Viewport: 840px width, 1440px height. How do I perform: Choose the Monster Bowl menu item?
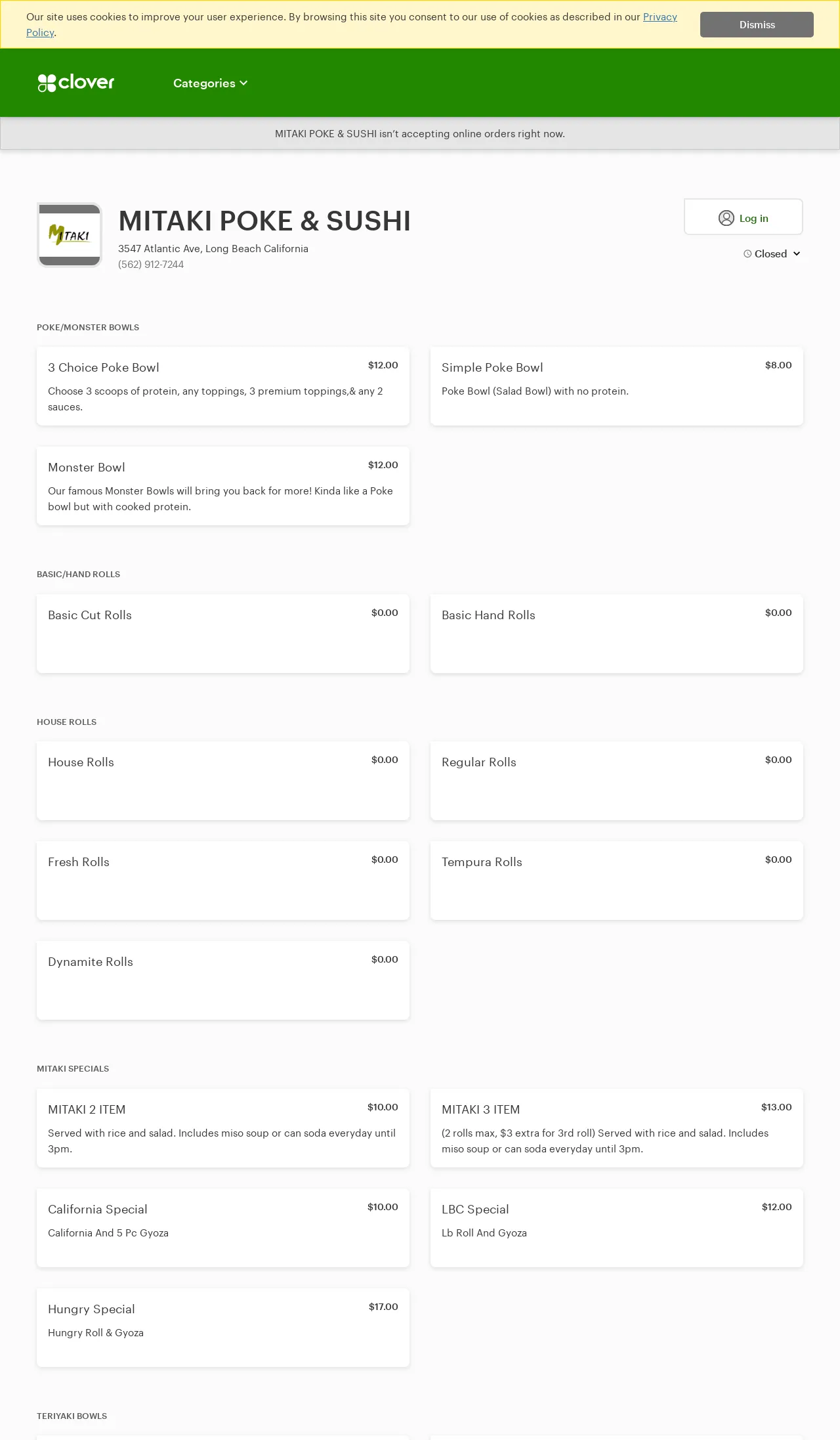223,486
